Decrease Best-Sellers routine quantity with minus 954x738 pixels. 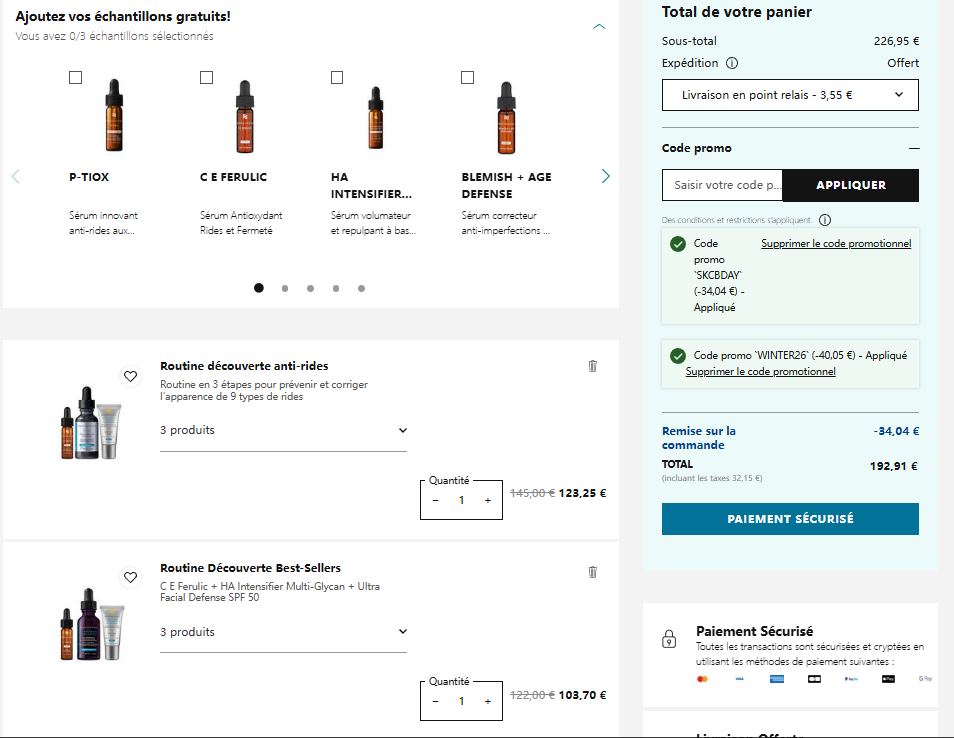(x=435, y=701)
